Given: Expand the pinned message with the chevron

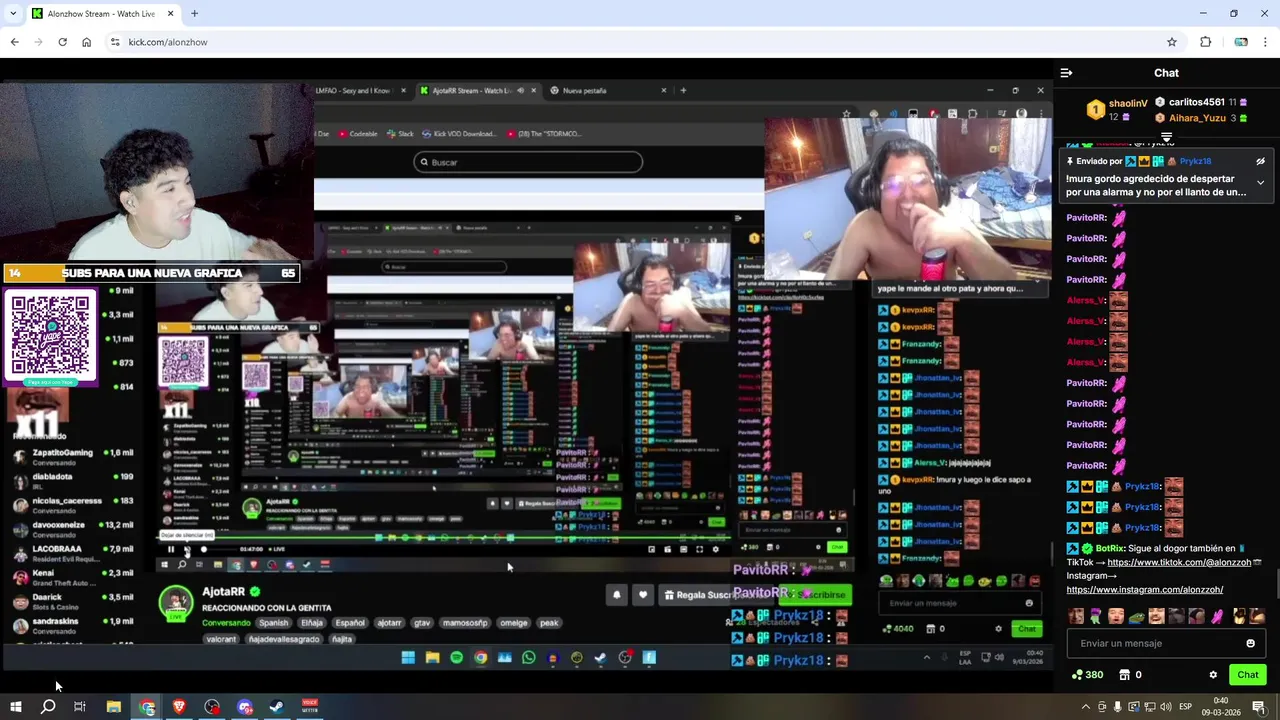Looking at the screenshot, I should point(1260,183).
